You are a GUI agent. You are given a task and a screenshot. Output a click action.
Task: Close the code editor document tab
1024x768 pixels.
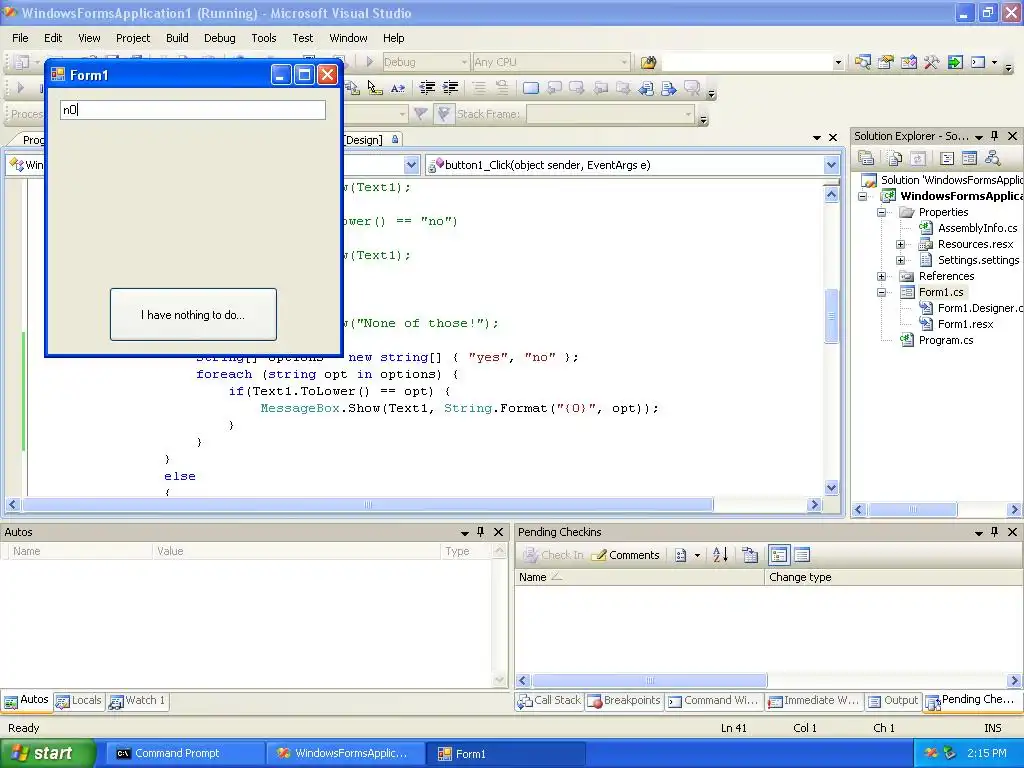click(833, 137)
